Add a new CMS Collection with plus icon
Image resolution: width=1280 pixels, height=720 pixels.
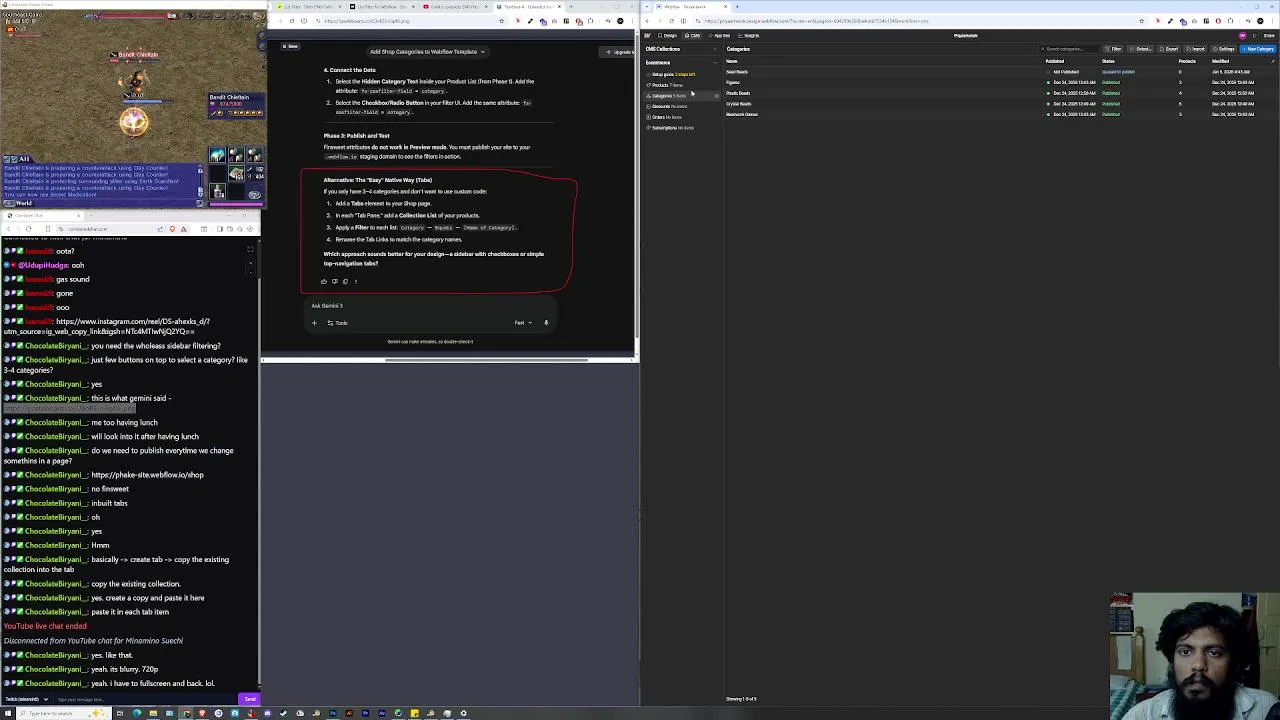(715, 49)
